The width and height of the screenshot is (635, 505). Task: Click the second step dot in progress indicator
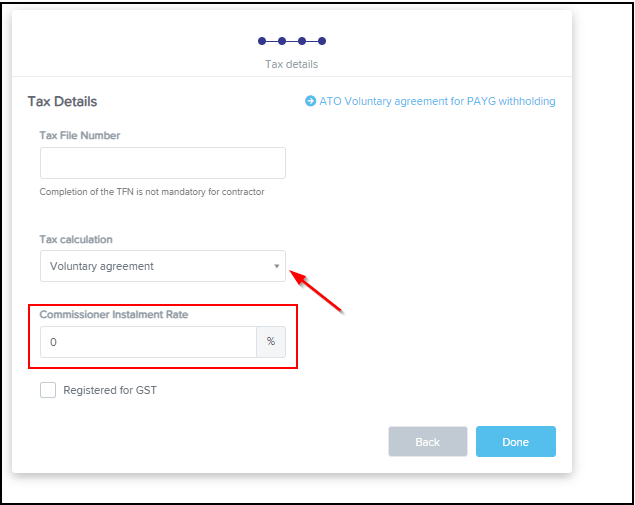(x=282, y=41)
